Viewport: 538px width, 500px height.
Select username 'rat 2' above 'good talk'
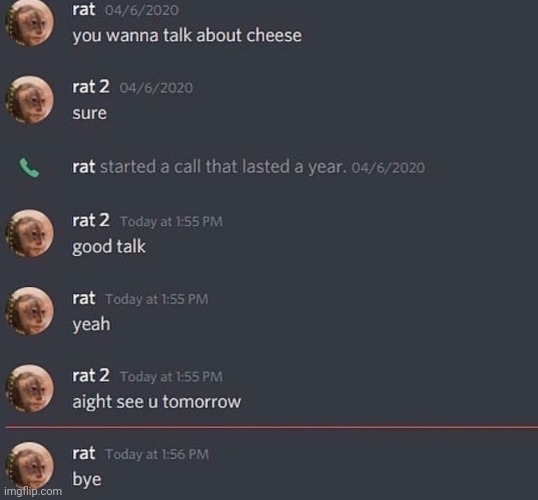coord(91,220)
